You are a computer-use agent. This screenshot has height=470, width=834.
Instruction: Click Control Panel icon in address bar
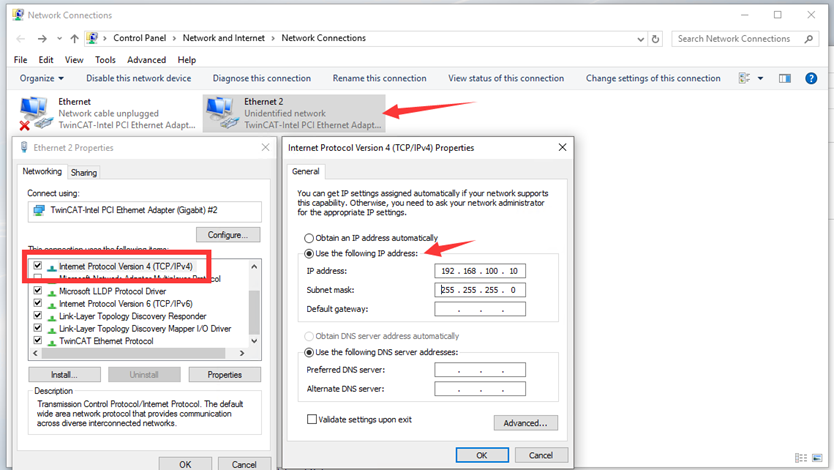(x=92, y=38)
